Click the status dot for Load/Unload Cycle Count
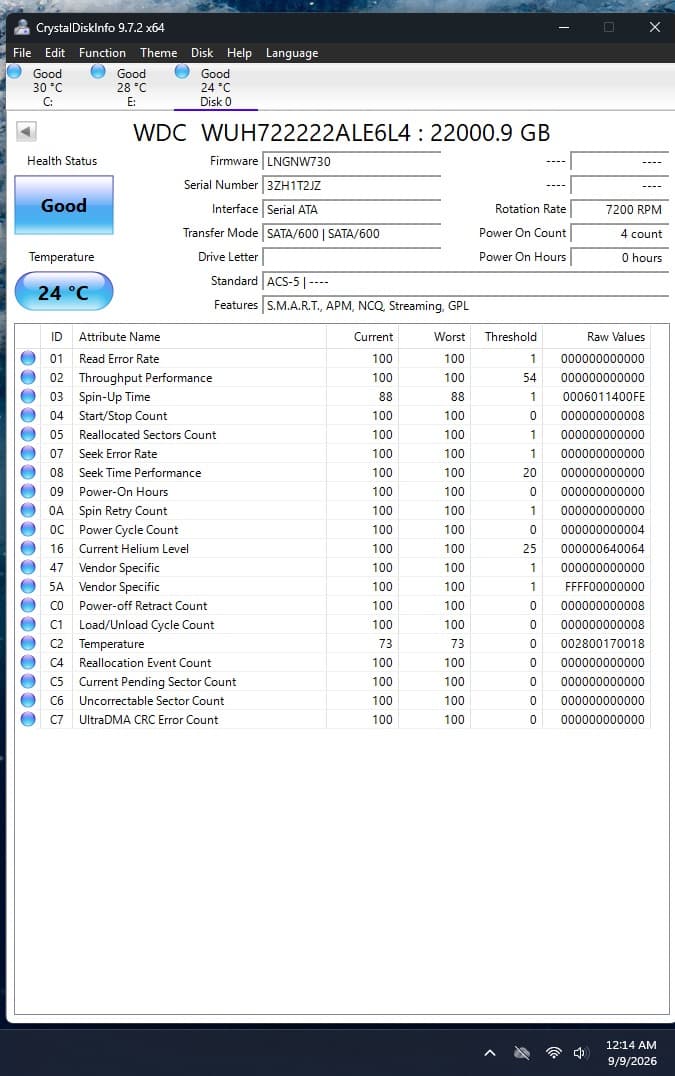The width and height of the screenshot is (675, 1076). [28, 624]
